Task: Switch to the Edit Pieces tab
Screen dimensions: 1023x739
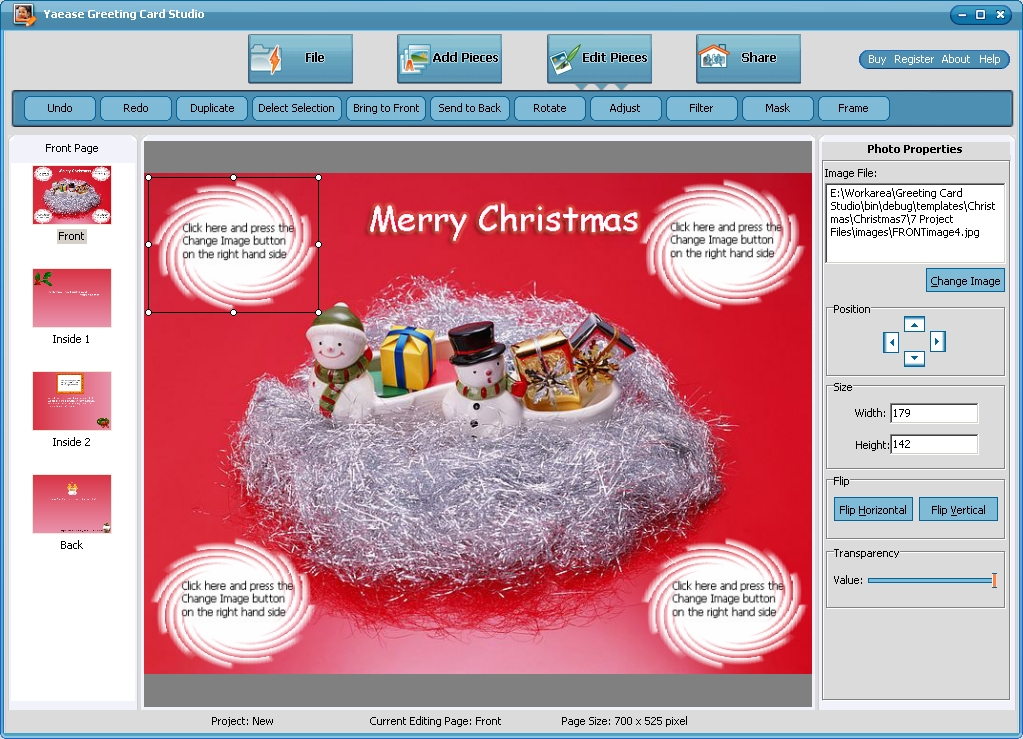Action: [599, 58]
